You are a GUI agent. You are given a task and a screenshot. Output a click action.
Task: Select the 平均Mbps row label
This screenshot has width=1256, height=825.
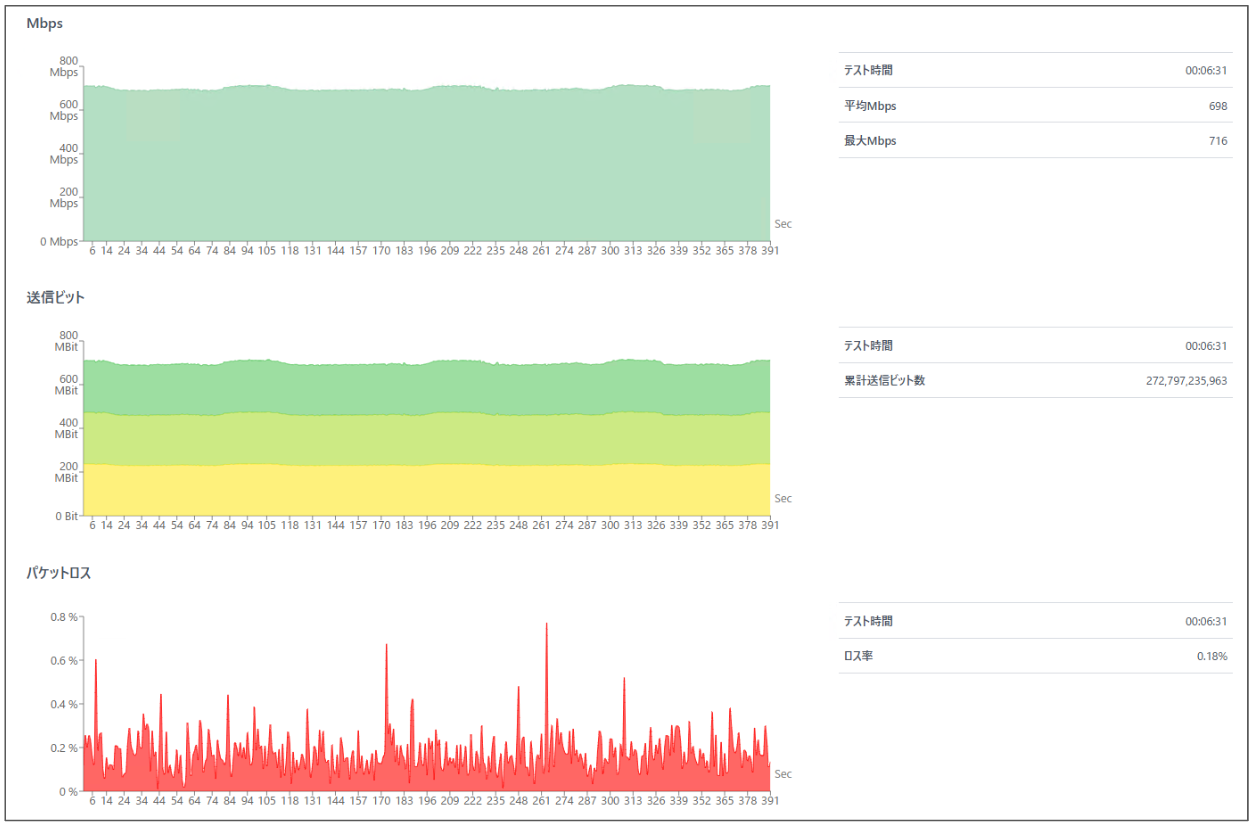869,106
